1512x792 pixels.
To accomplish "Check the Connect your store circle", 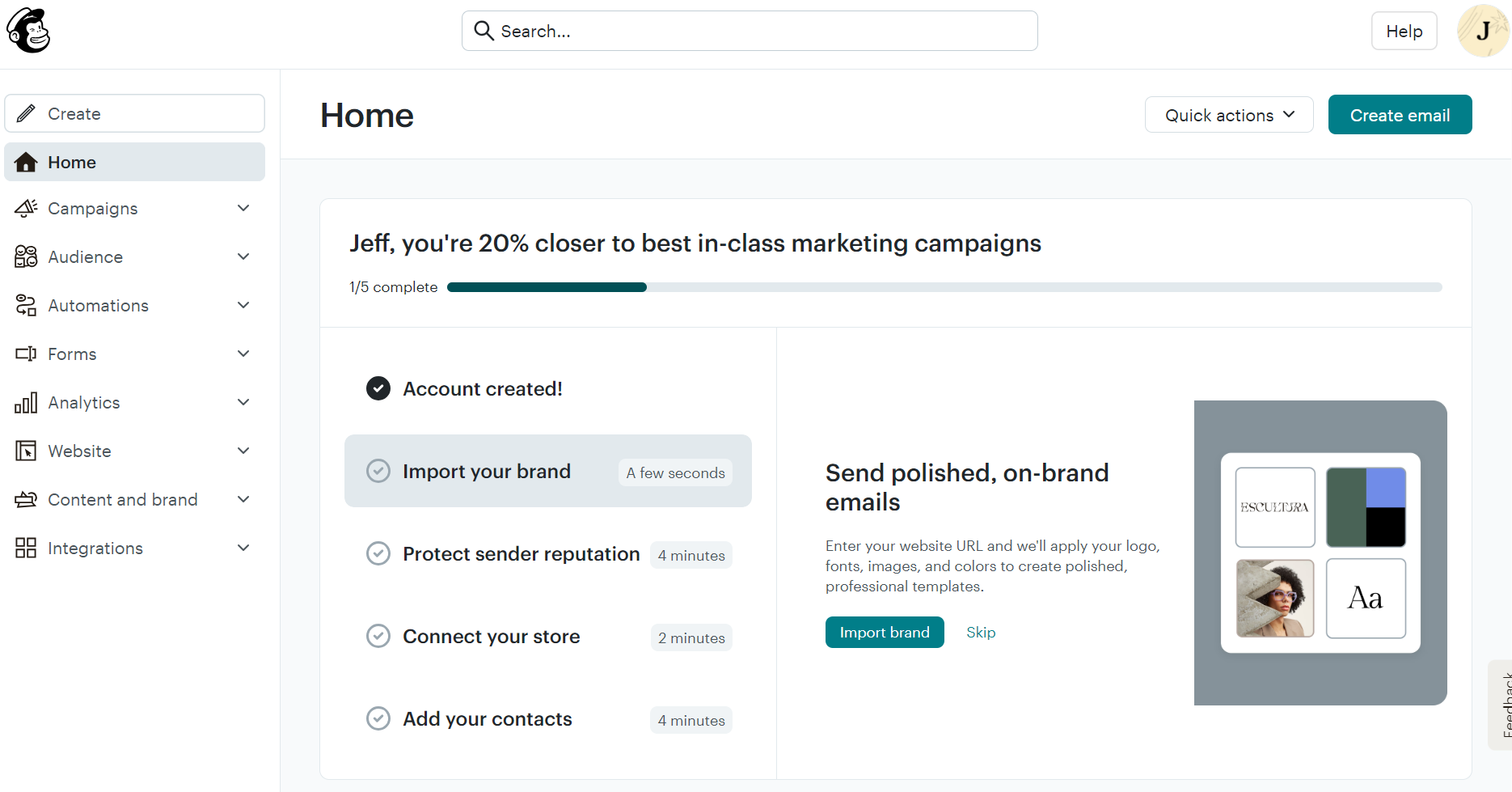I will point(378,636).
